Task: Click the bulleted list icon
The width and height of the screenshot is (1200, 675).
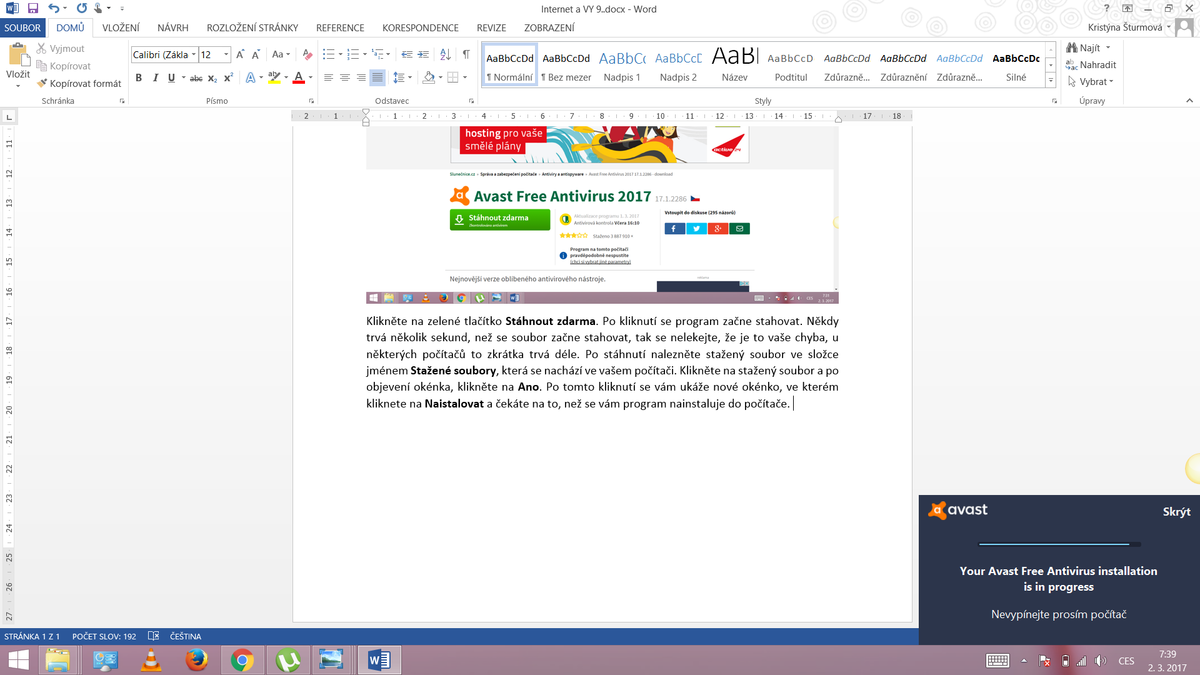Action: (329, 54)
